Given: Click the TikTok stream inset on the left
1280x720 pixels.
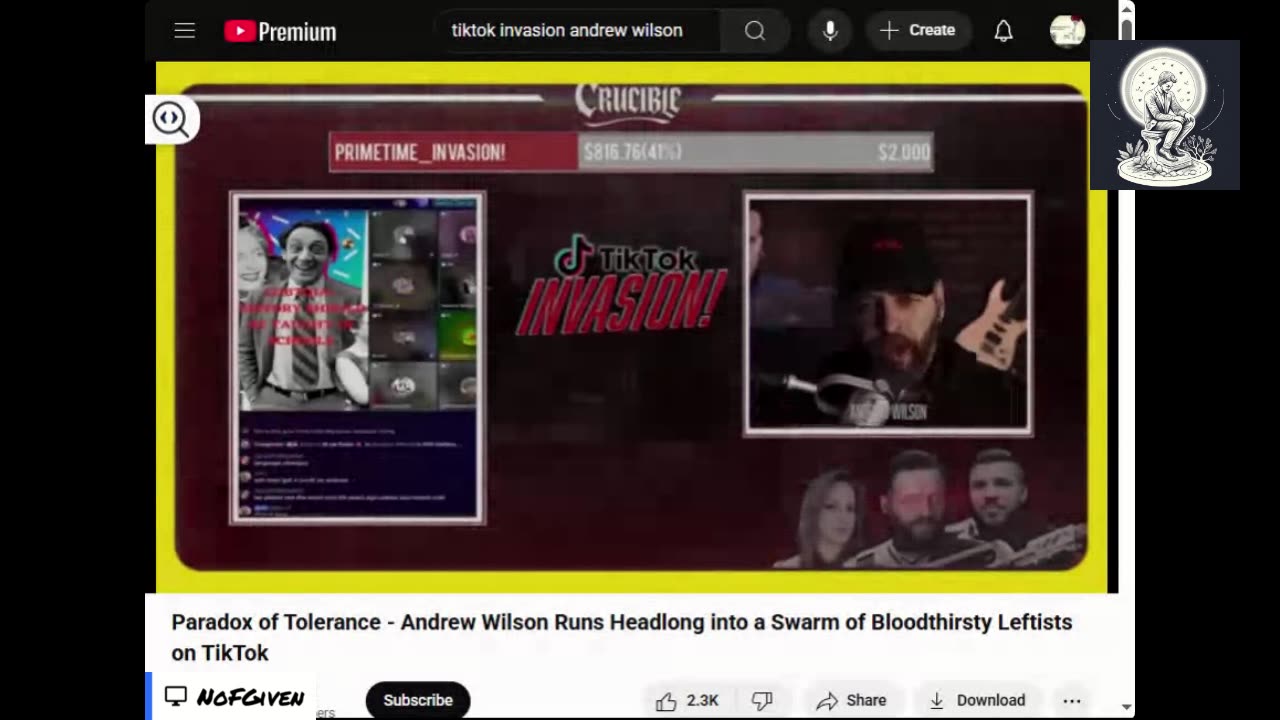Looking at the screenshot, I should (x=358, y=358).
